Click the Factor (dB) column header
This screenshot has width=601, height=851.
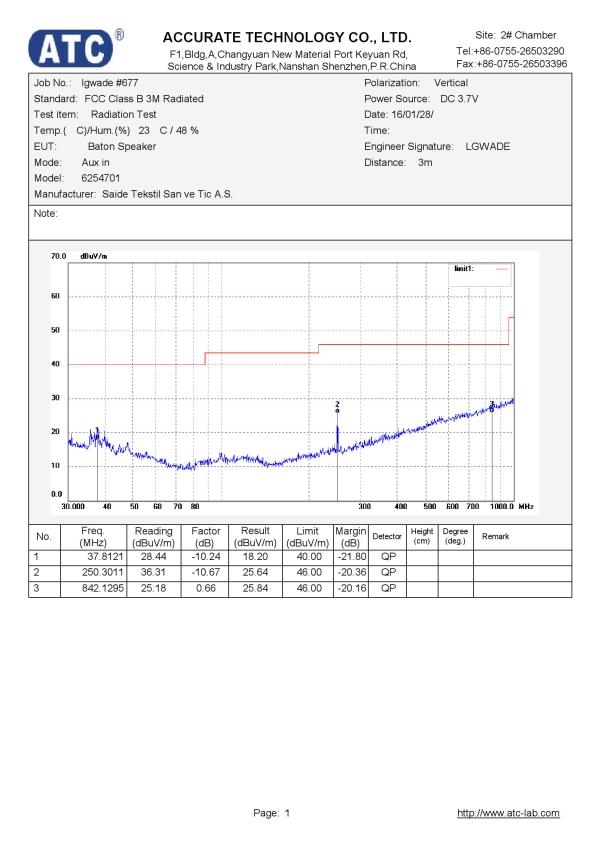coord(205,537)
